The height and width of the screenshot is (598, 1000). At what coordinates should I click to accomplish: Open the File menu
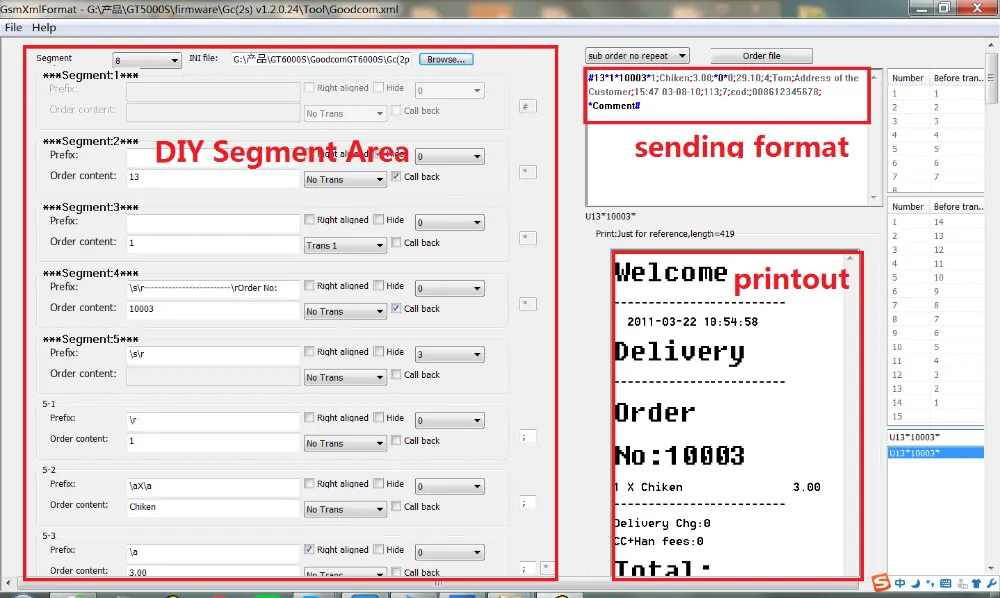13,27
